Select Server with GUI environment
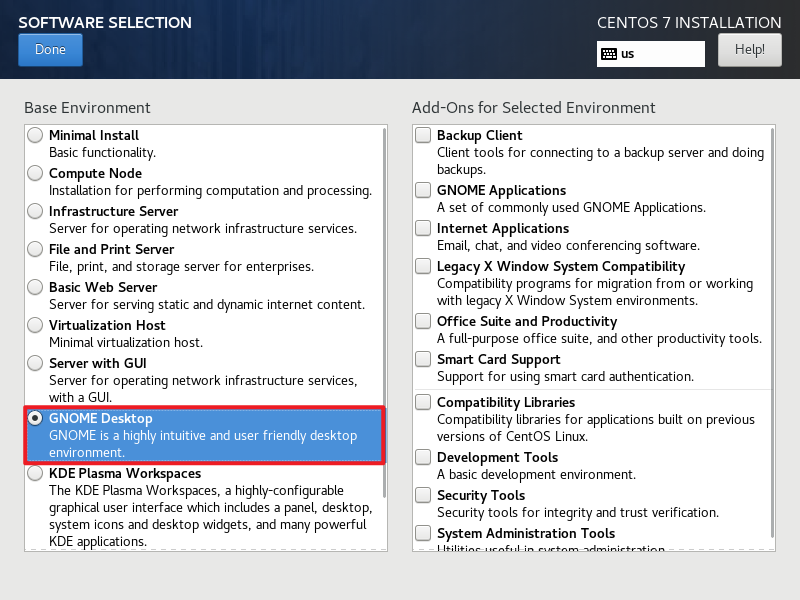Screen dimensions: 800x600 [35, 363]
